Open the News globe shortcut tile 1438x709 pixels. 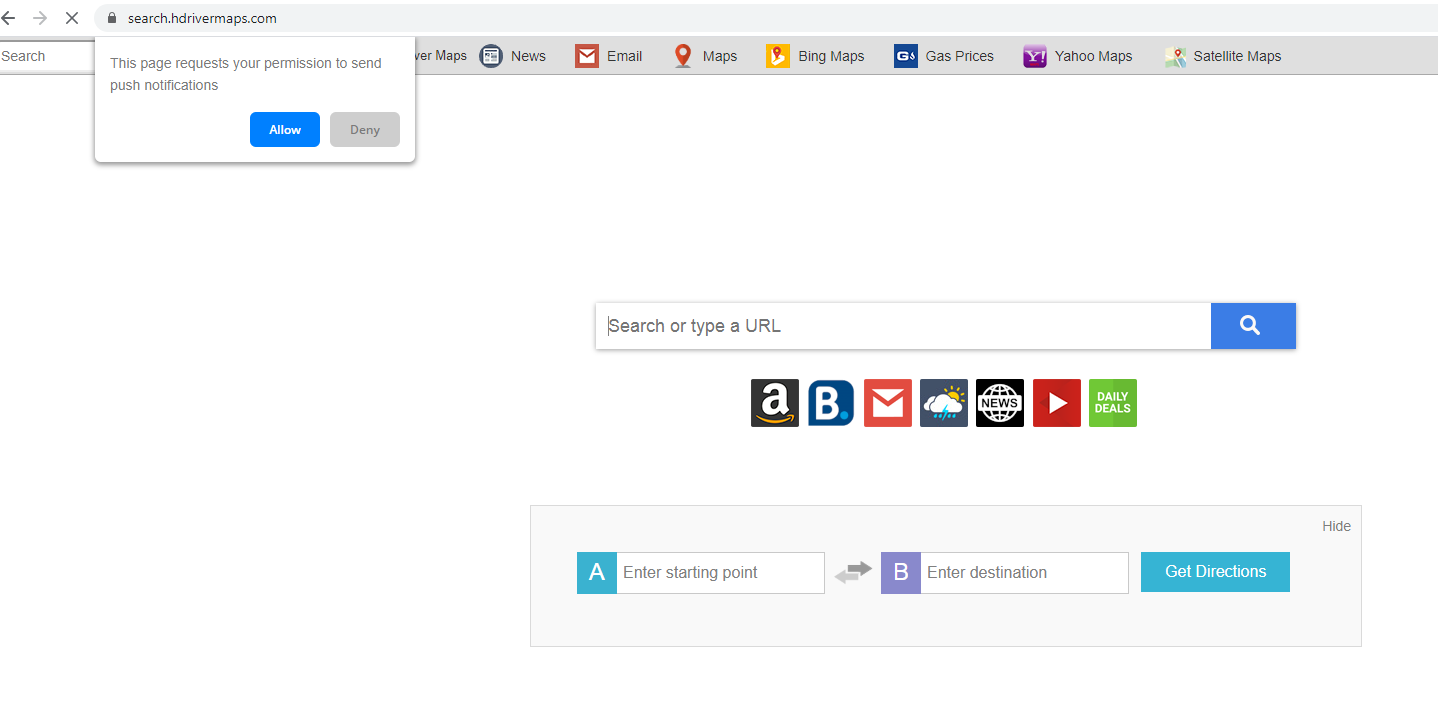(1000, 403)
